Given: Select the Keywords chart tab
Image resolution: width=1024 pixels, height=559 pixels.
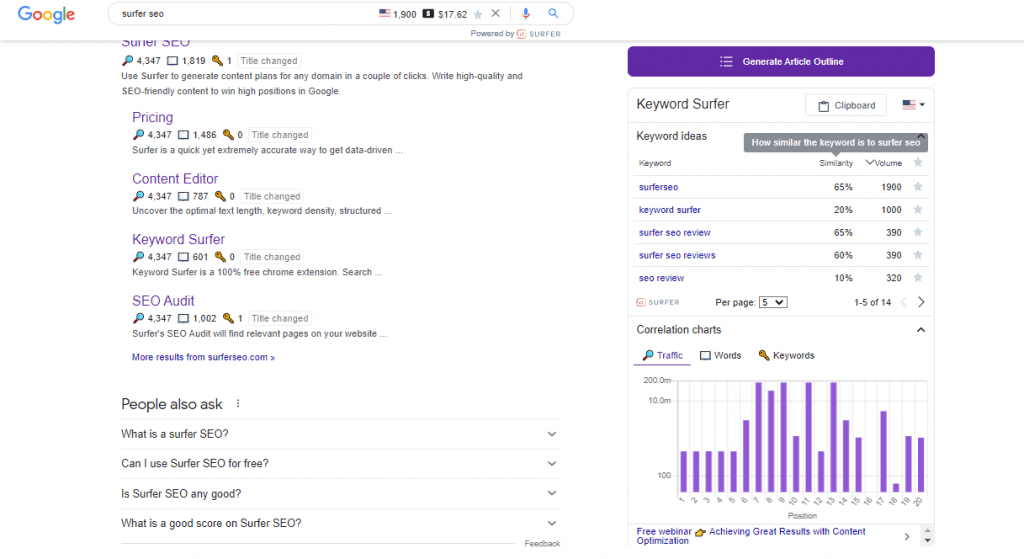Looking at the screenshot, I should [x=786, y=355].
